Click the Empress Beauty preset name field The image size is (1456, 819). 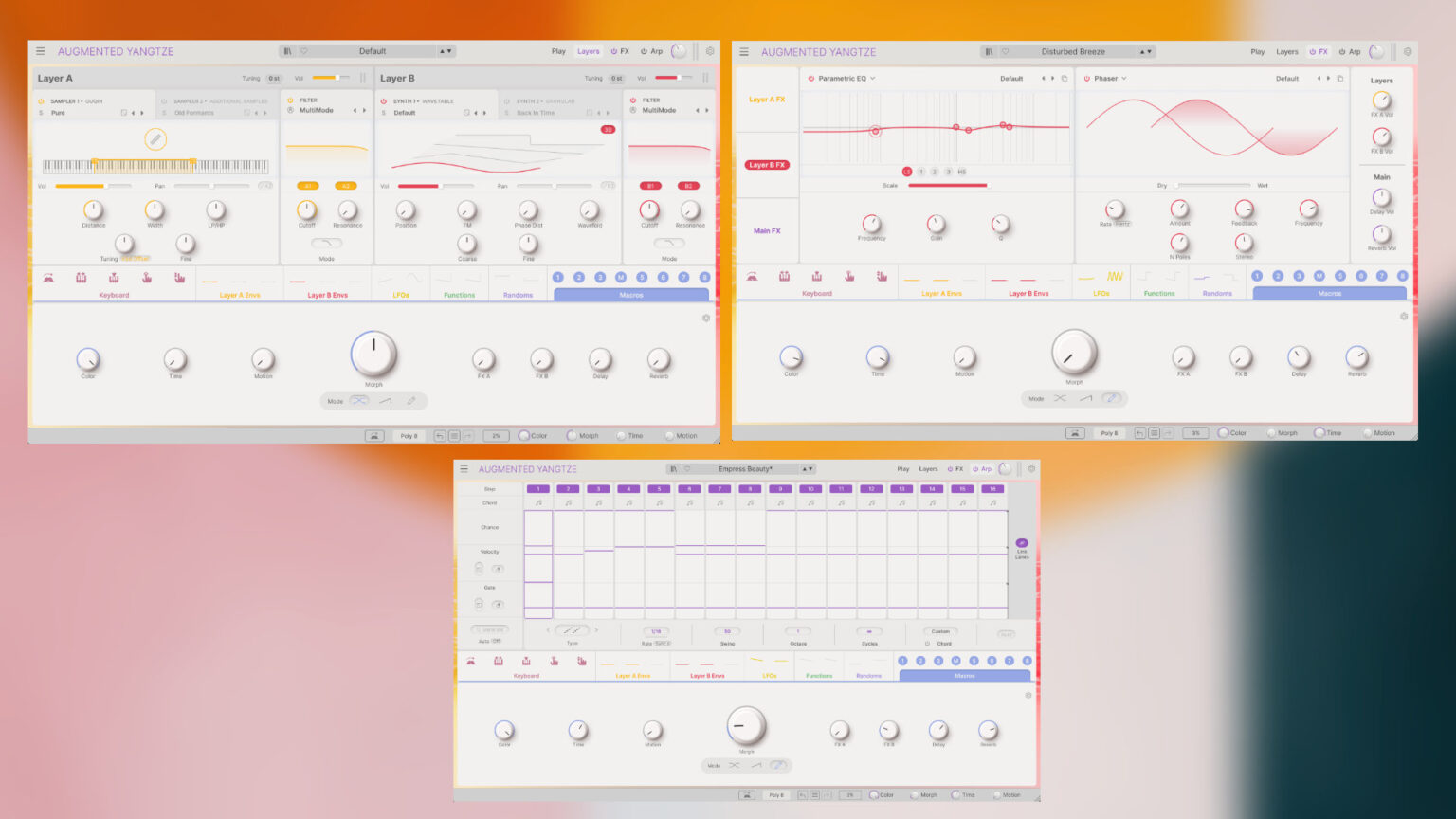748,468
